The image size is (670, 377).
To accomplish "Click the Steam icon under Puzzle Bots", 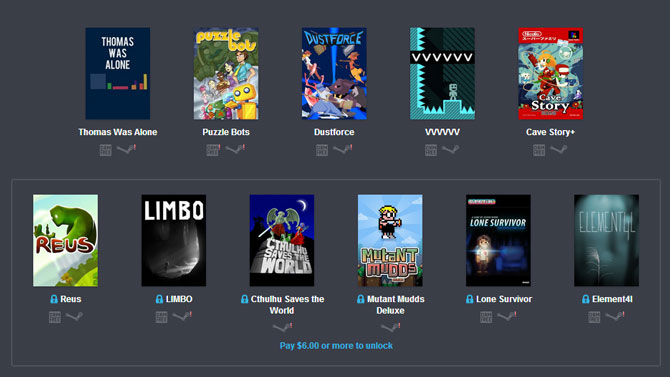I will pyautogui.click(x=235, y=149).
